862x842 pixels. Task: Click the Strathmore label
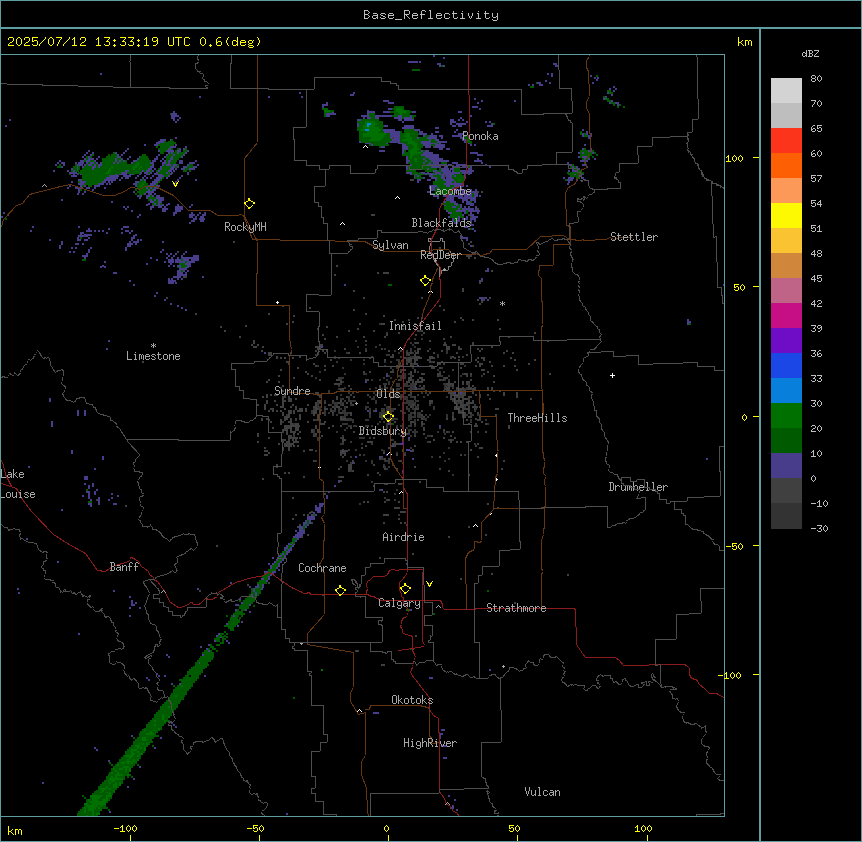point(516,608)
